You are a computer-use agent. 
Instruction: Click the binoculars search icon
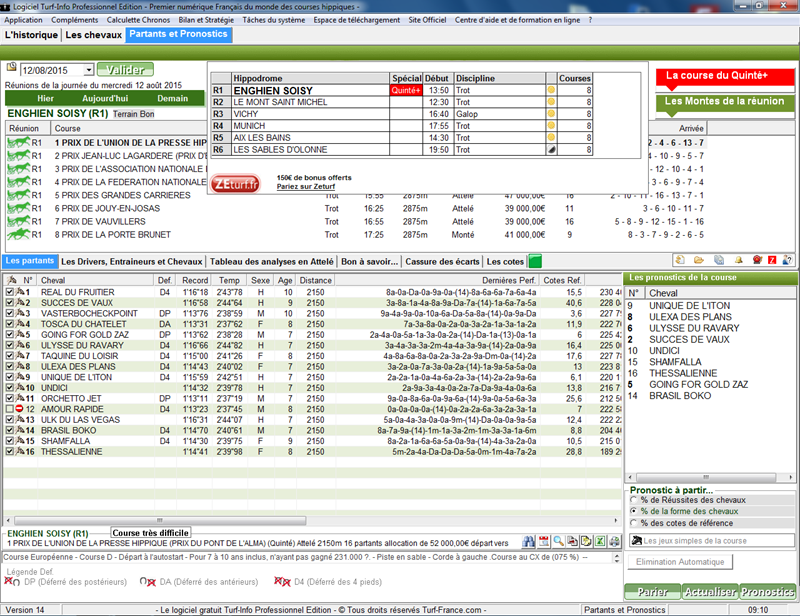[529, 541]
